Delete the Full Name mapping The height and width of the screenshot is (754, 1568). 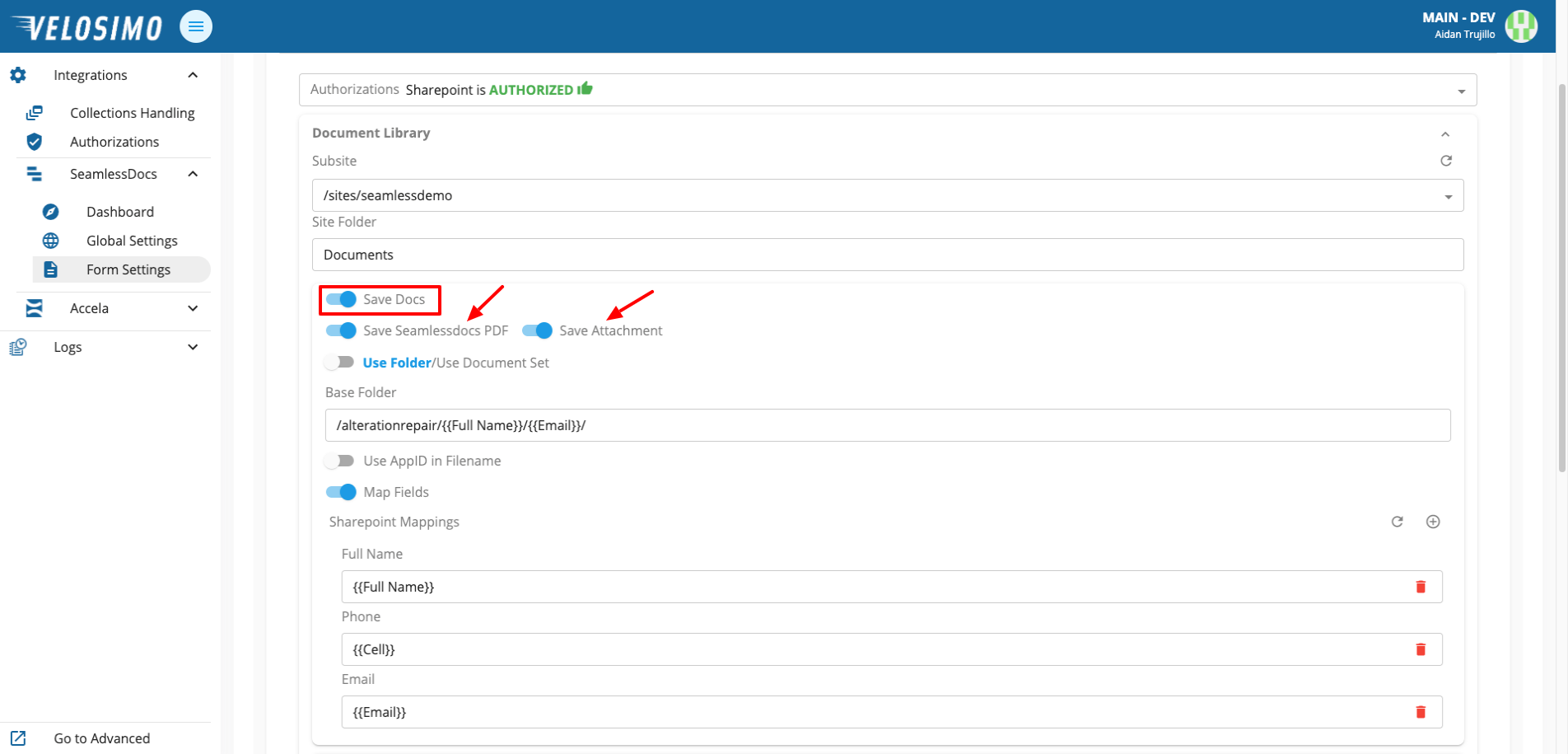(x=1421, y=587)
